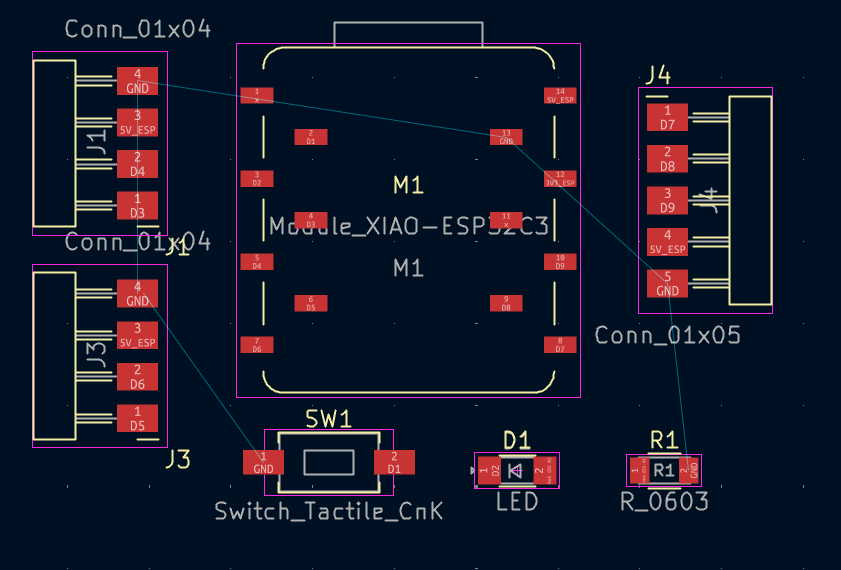
Task: Select pad 13 GND on module M1
Action: (x=506, y=137)
